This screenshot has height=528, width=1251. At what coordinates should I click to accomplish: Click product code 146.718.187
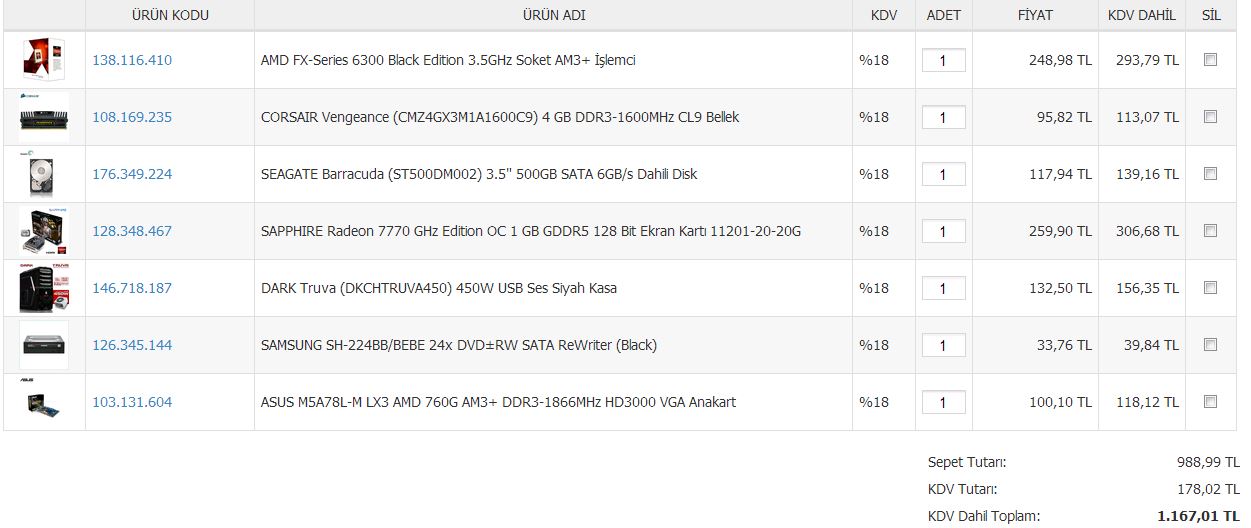pos(132,288)
